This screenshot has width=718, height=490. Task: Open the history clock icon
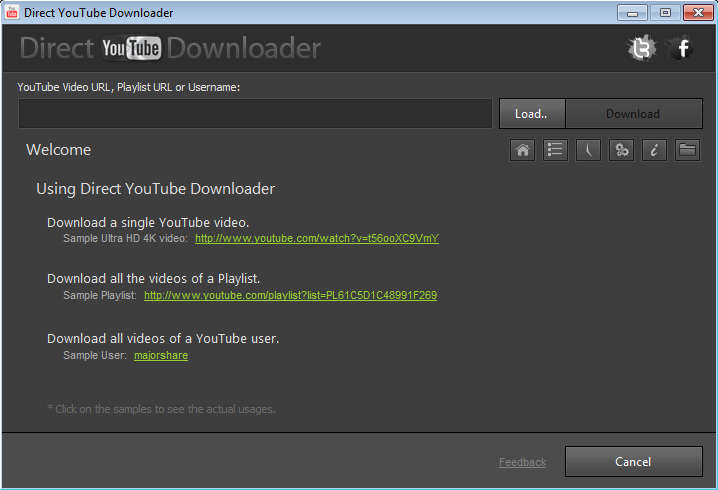point(588,150)
